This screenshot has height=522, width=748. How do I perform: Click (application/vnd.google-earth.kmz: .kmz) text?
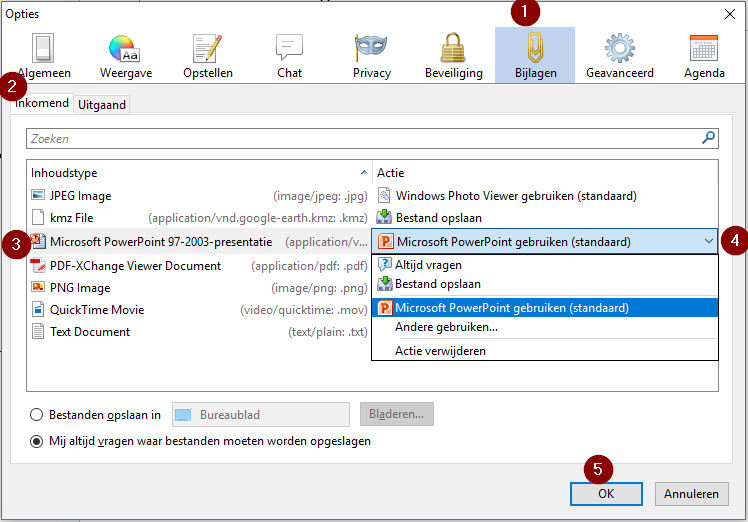(x=258, y=218)
